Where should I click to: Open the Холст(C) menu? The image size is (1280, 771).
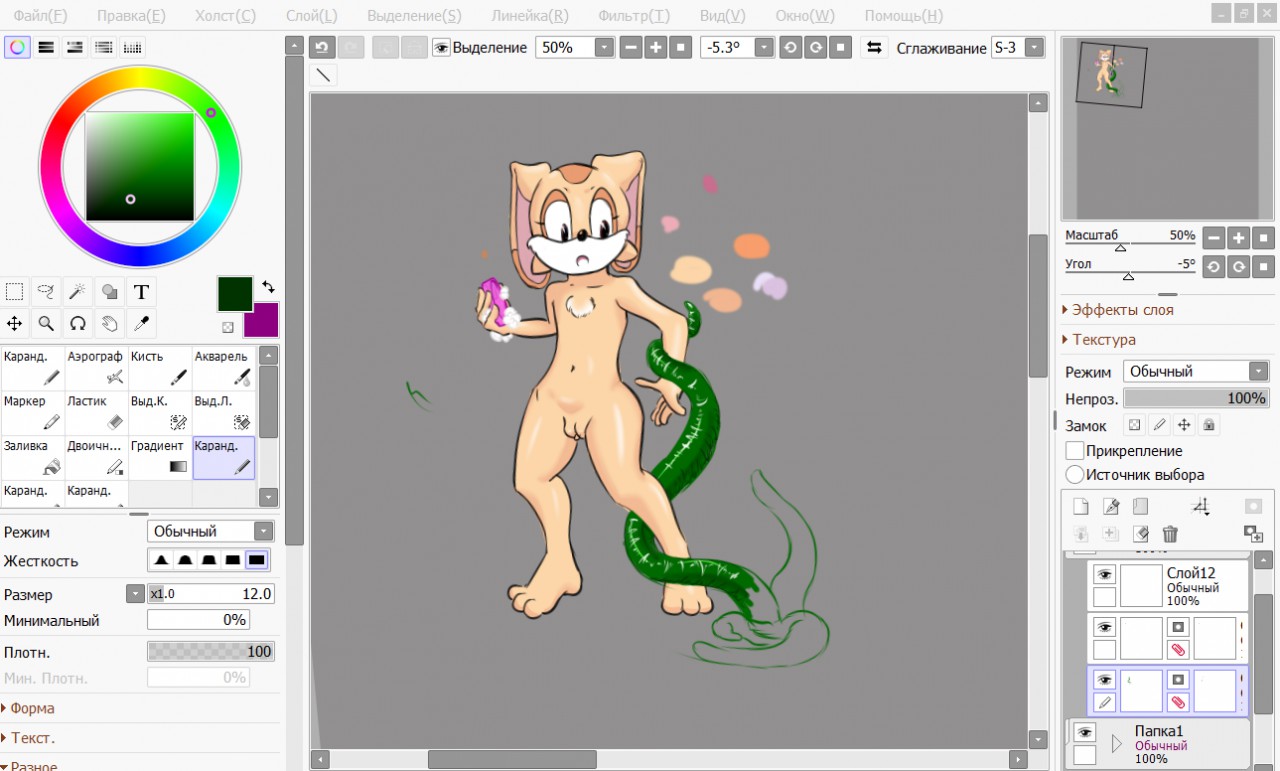click(225, 16)
